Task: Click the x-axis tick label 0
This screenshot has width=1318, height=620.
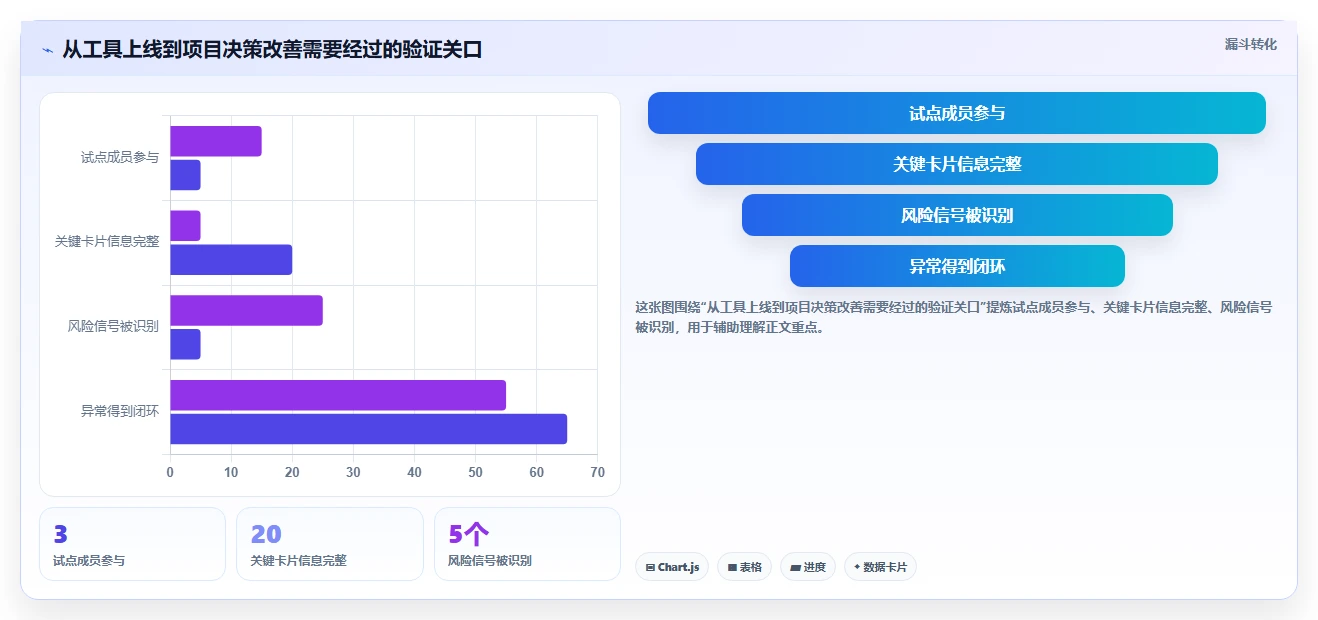Action: click(170, 472)
